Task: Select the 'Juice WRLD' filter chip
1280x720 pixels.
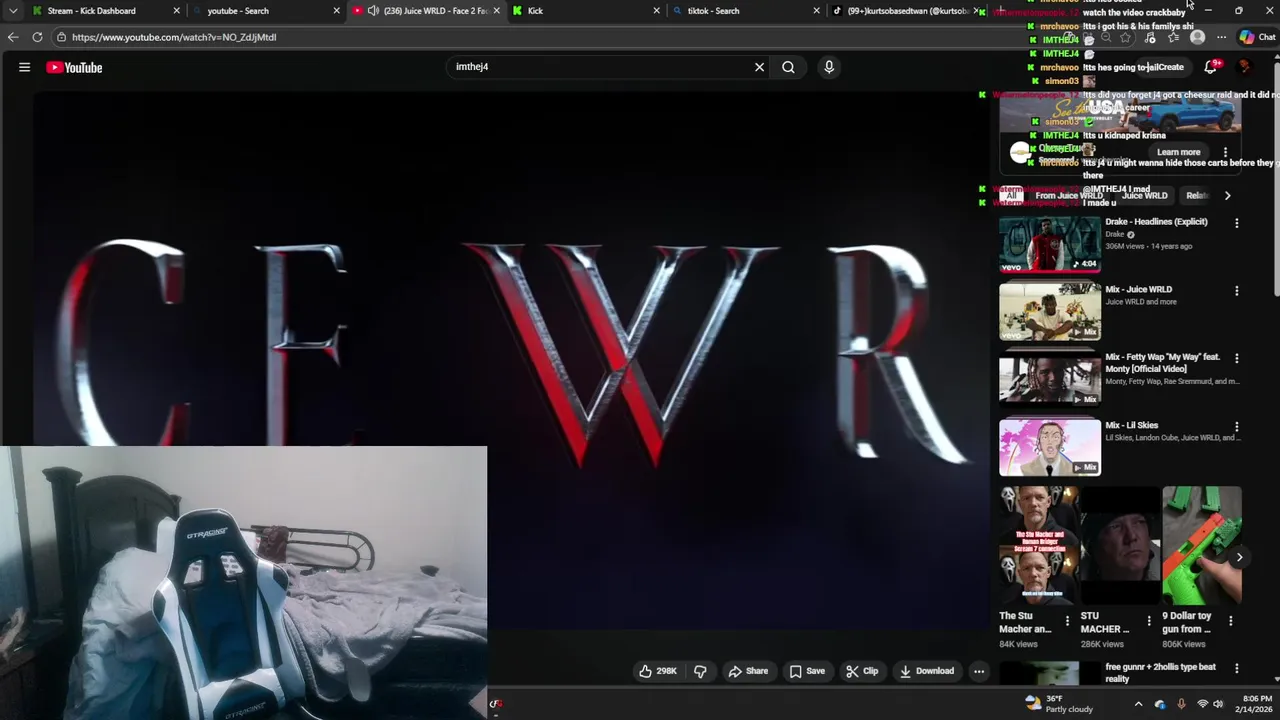Action: point(1144,196)
